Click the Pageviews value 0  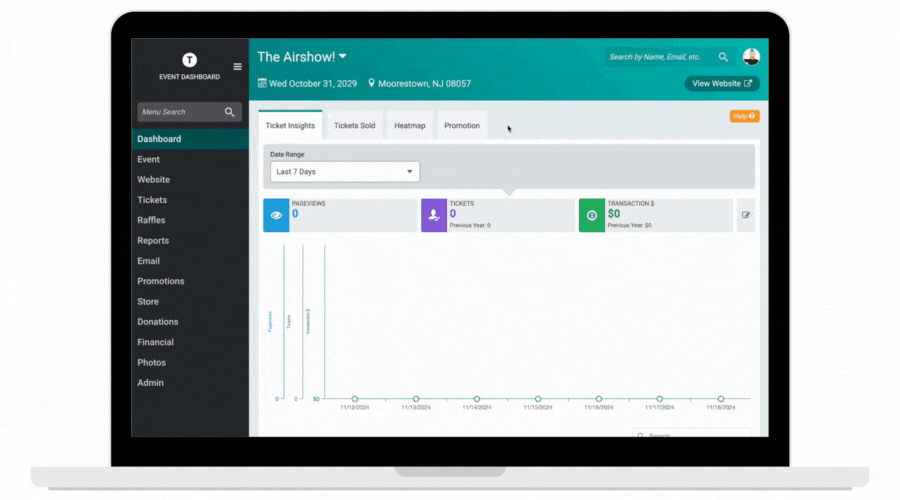pyautogui.click(x=295, y=214)
